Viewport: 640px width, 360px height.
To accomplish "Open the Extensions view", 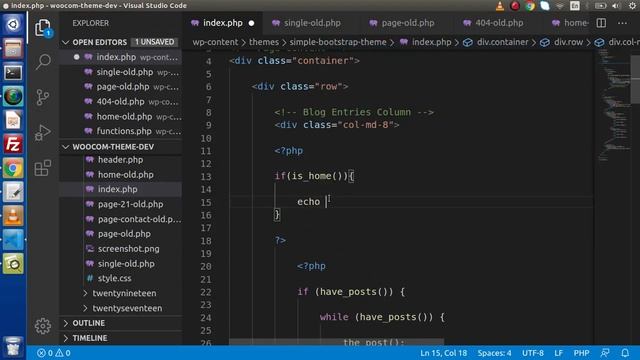I will pos(42,168).
